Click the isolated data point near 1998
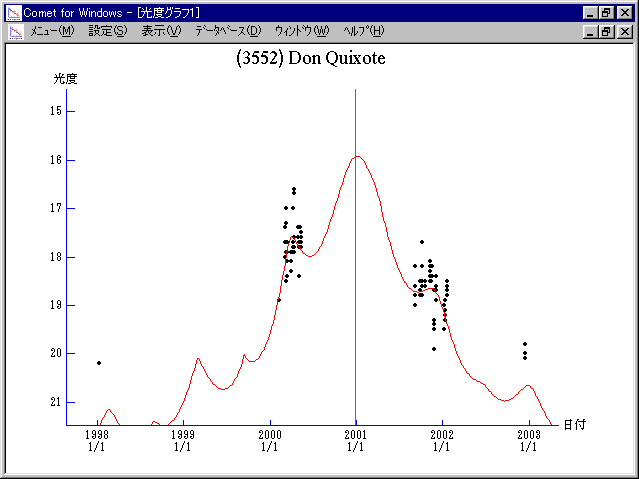The height and width of the screenshot is (479, 639). (x=99, y=363)
